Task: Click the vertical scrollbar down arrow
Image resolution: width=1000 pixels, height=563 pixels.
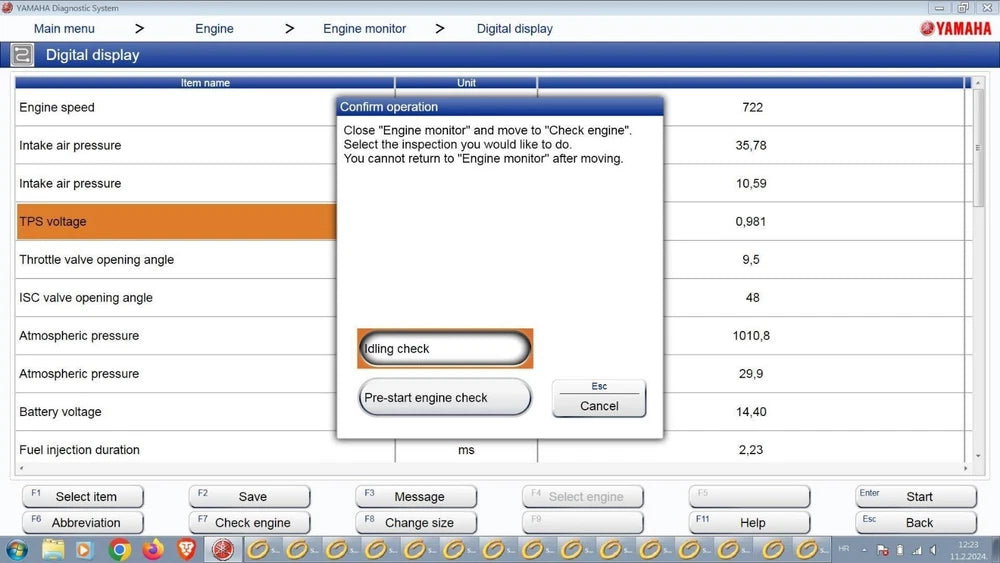Action: [x=978, y=456]
